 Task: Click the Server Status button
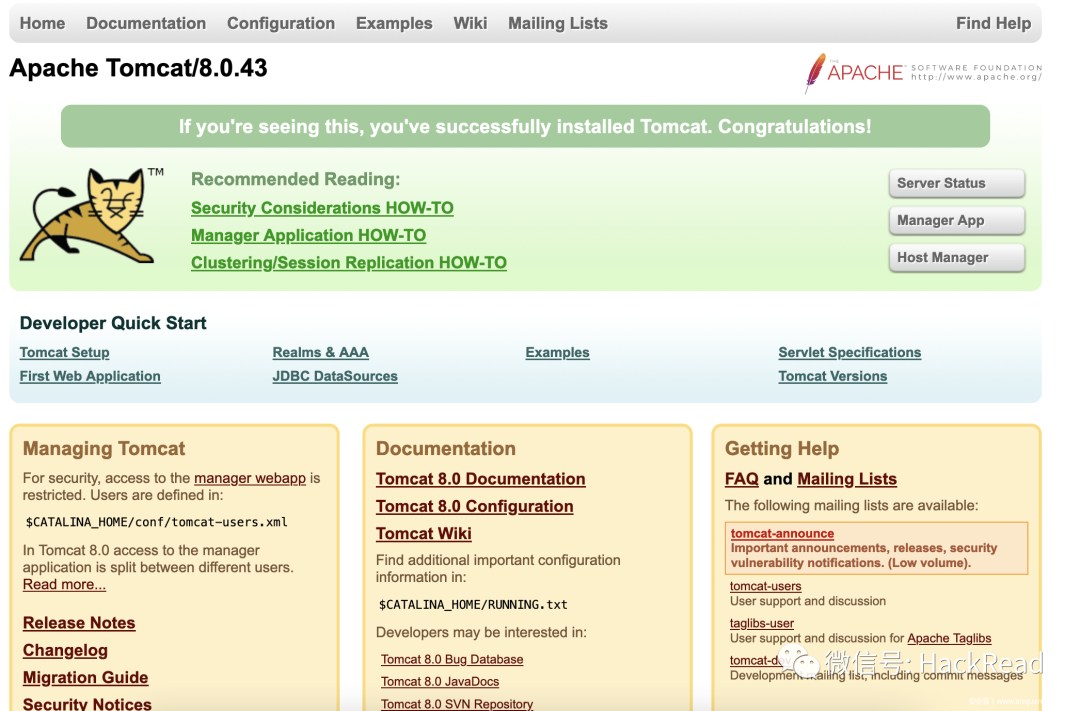957,183
